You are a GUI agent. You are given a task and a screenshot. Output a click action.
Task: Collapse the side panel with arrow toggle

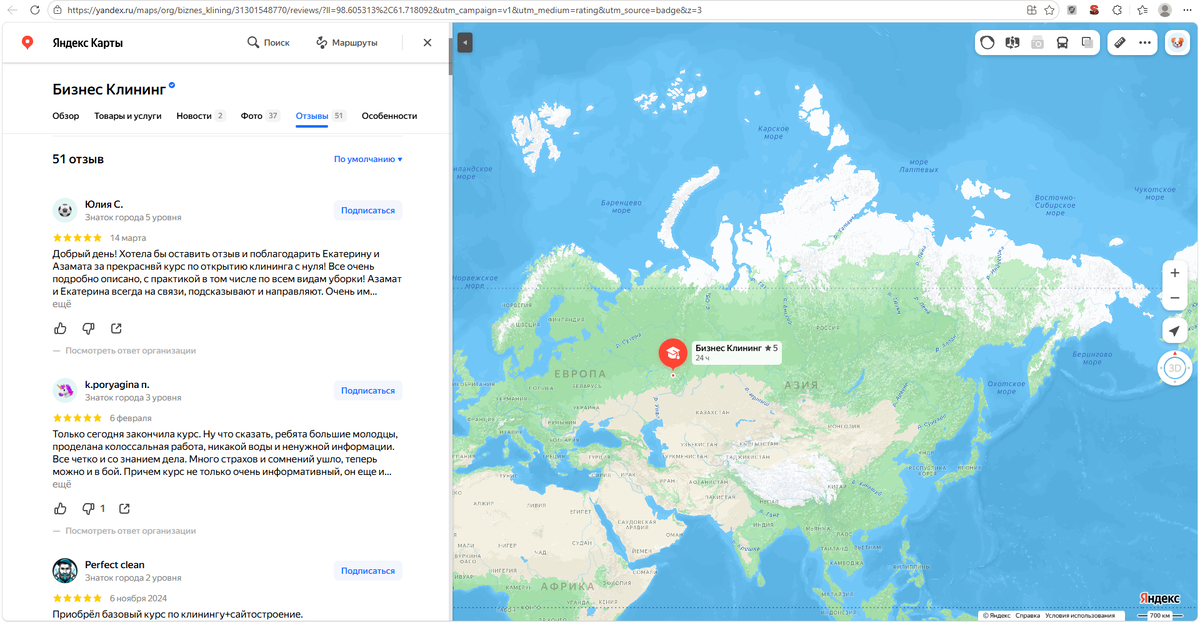point(464,43)
